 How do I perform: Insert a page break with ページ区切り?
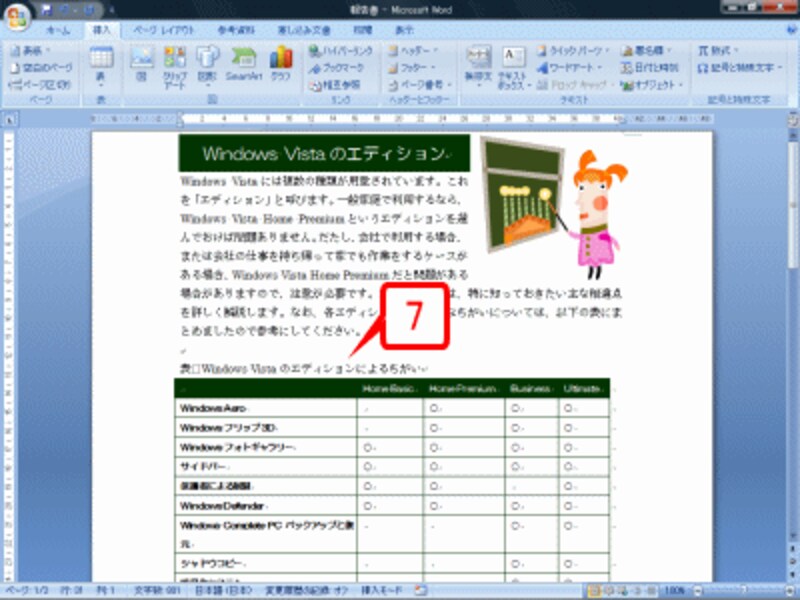click(40, 84)
